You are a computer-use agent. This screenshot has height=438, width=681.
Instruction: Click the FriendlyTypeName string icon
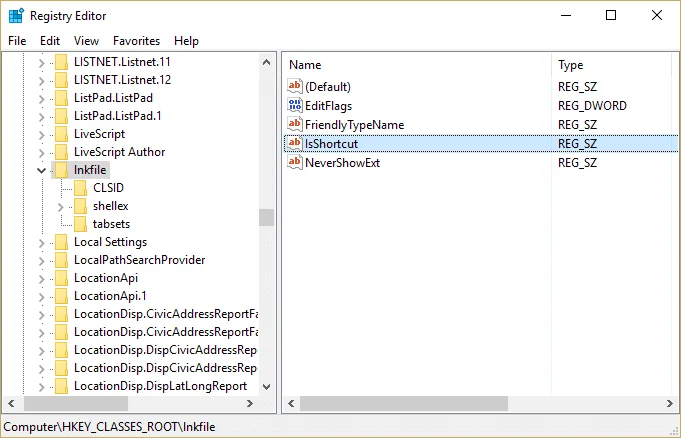coord(294,124)
